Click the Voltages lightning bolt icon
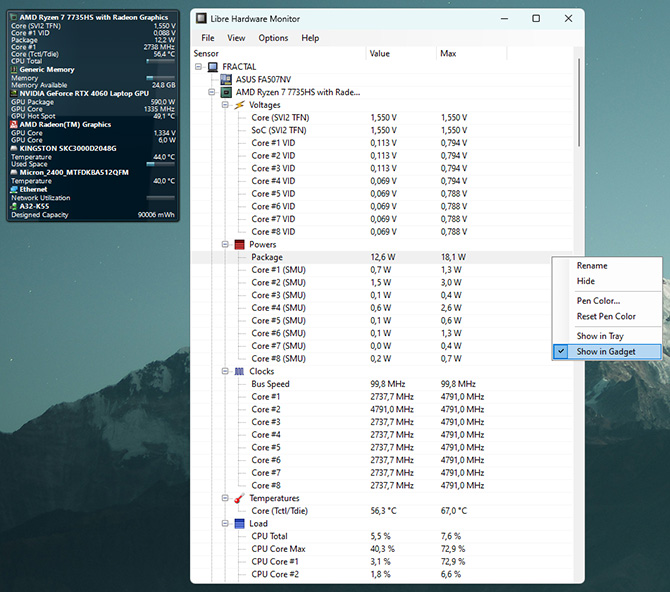Viewport: 670px width, 592px height. [x=239, y=105]
